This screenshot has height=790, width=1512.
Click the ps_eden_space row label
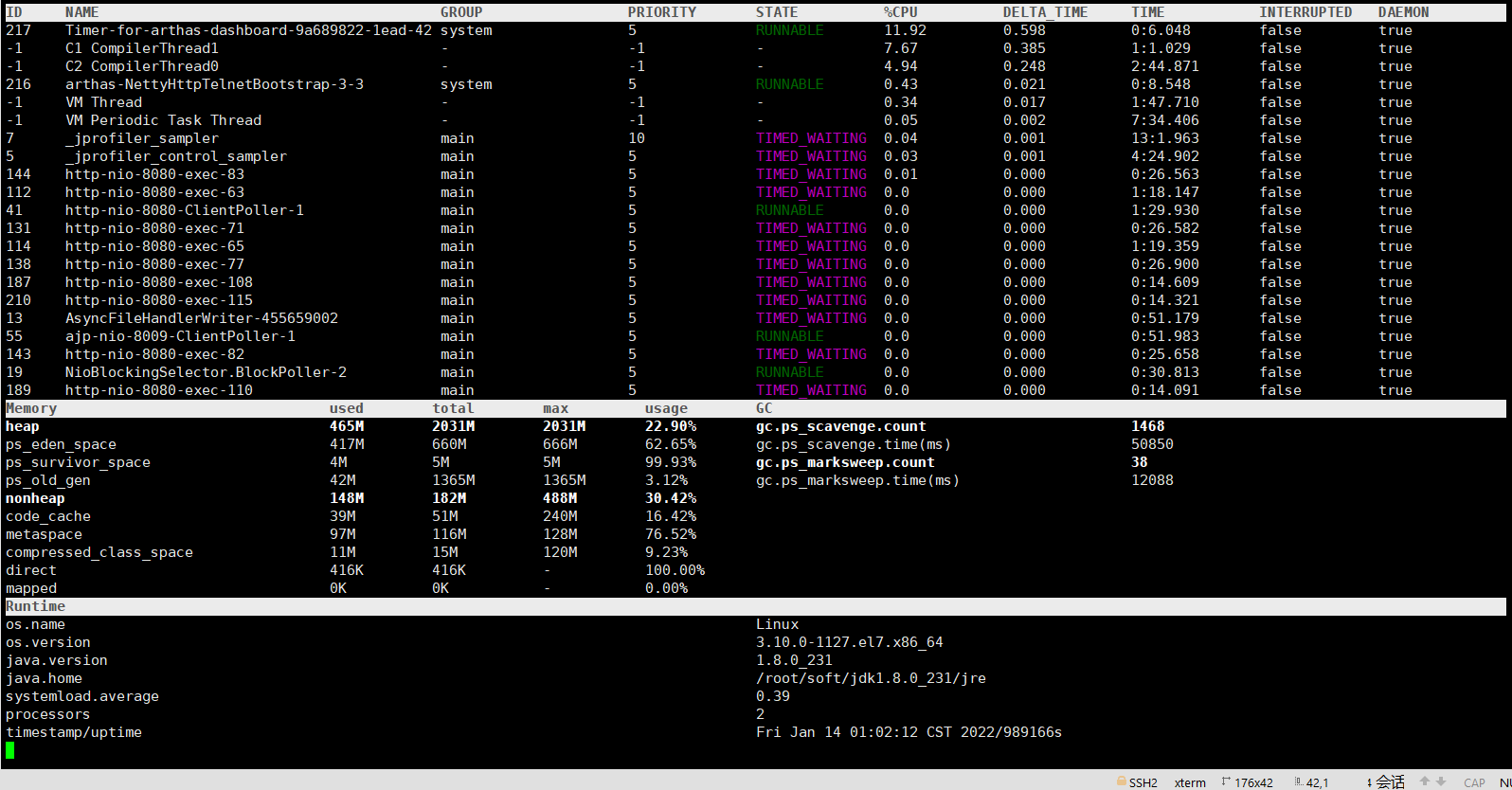coord(61,444)
